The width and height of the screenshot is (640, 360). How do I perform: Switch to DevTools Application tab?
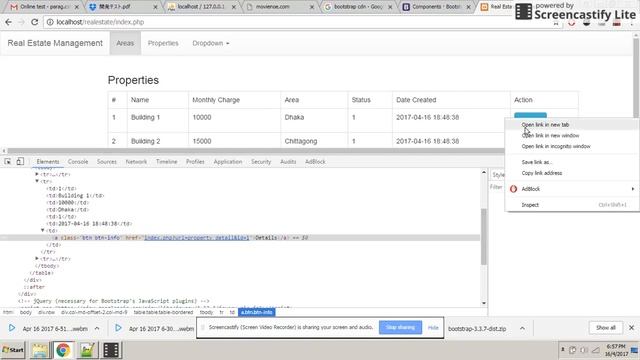pos(228,162)
